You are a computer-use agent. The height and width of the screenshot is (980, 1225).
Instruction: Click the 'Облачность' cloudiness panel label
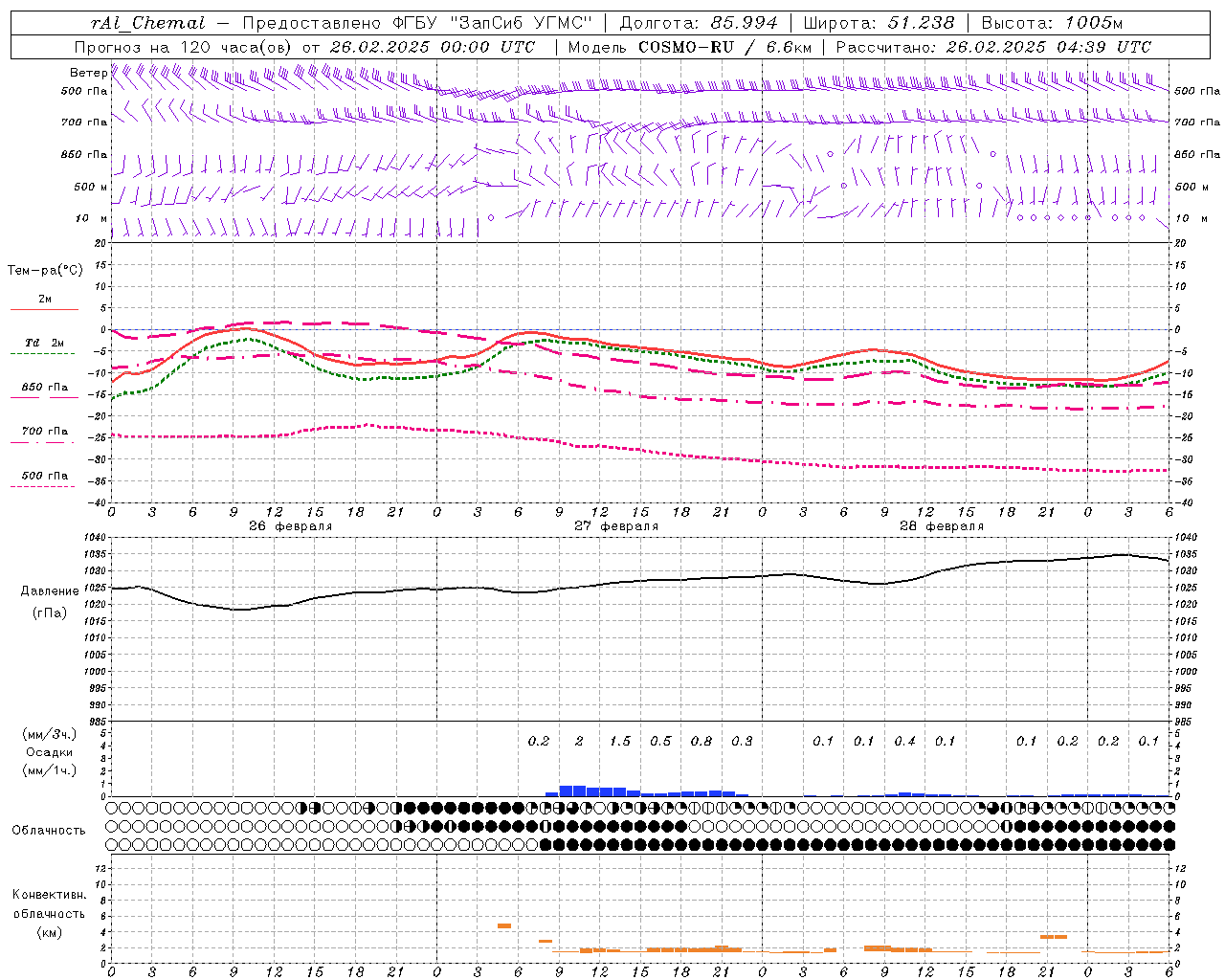pos(49,830)
